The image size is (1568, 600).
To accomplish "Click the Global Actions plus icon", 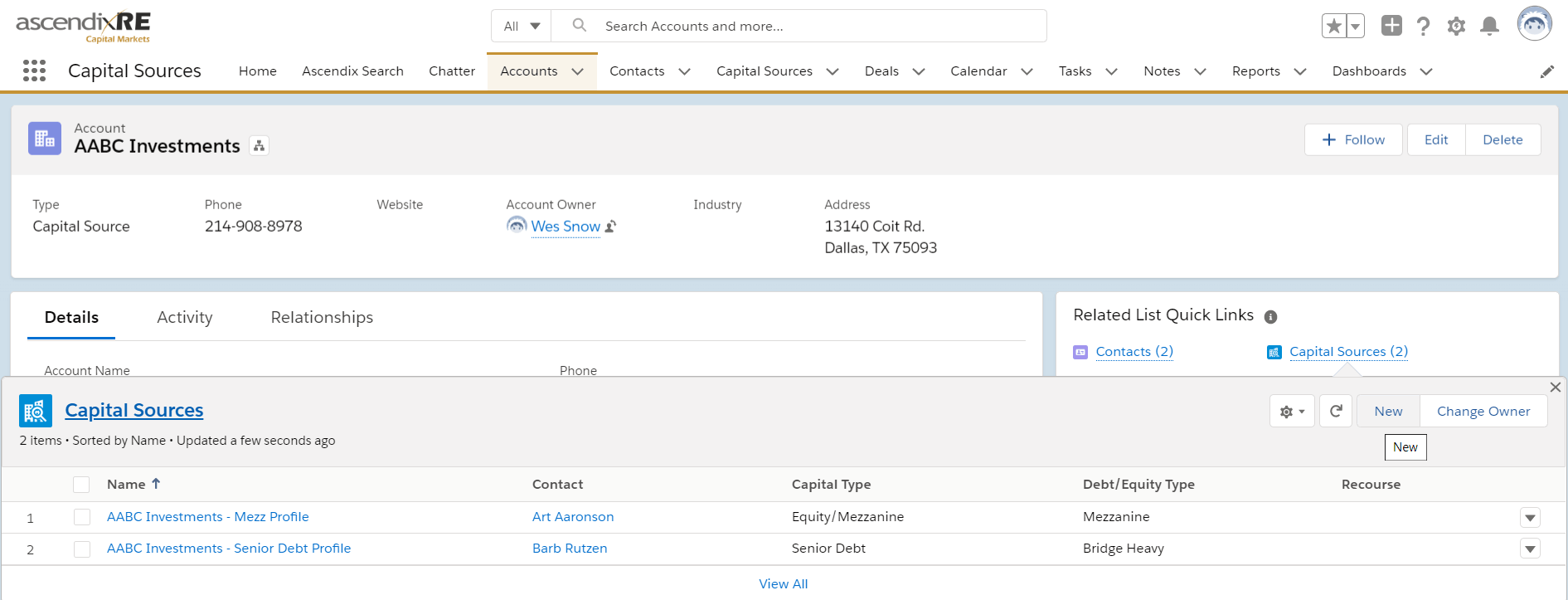I will coord(1391,26).
